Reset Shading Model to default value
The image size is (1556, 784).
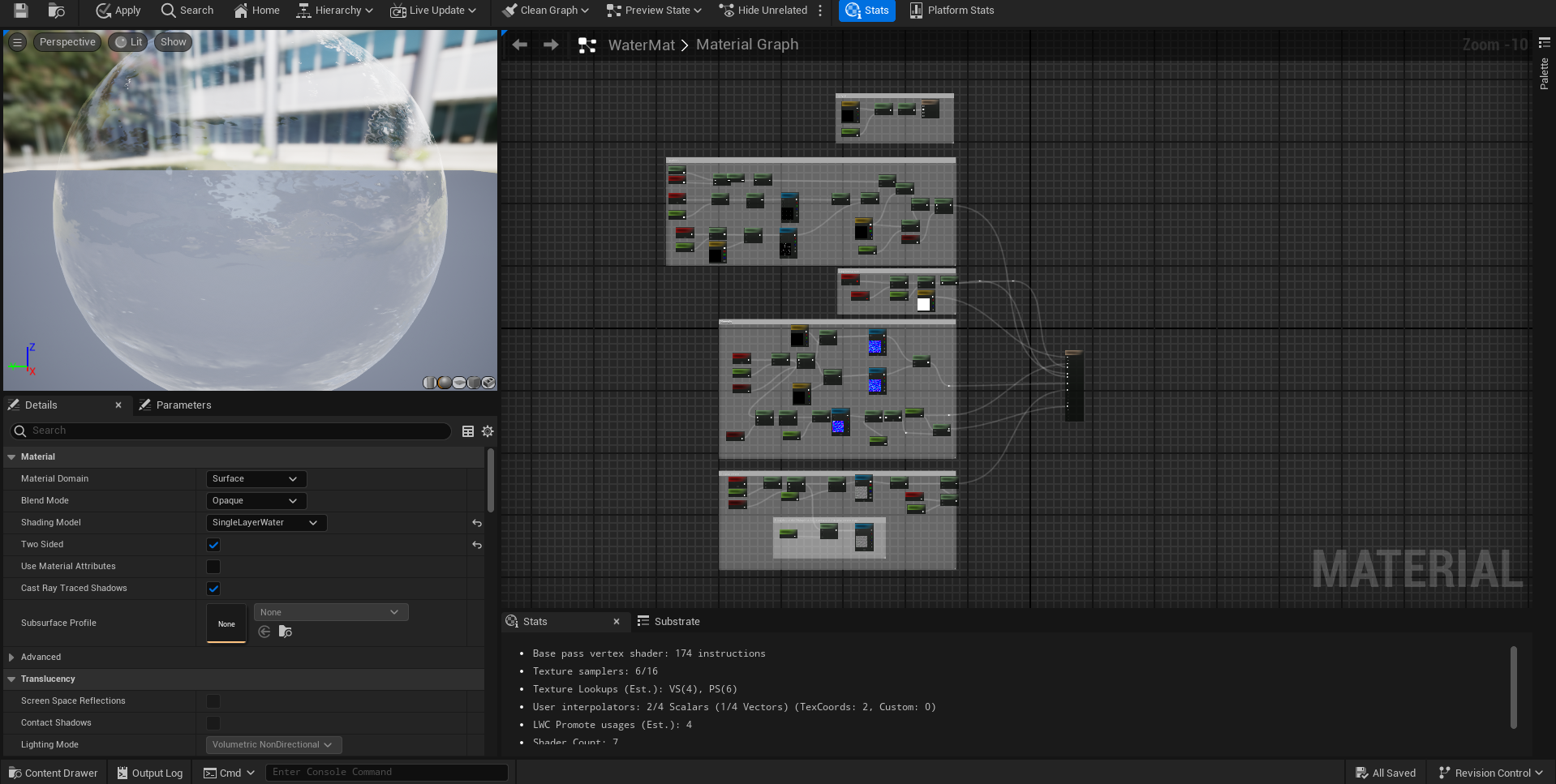[477, 523]
